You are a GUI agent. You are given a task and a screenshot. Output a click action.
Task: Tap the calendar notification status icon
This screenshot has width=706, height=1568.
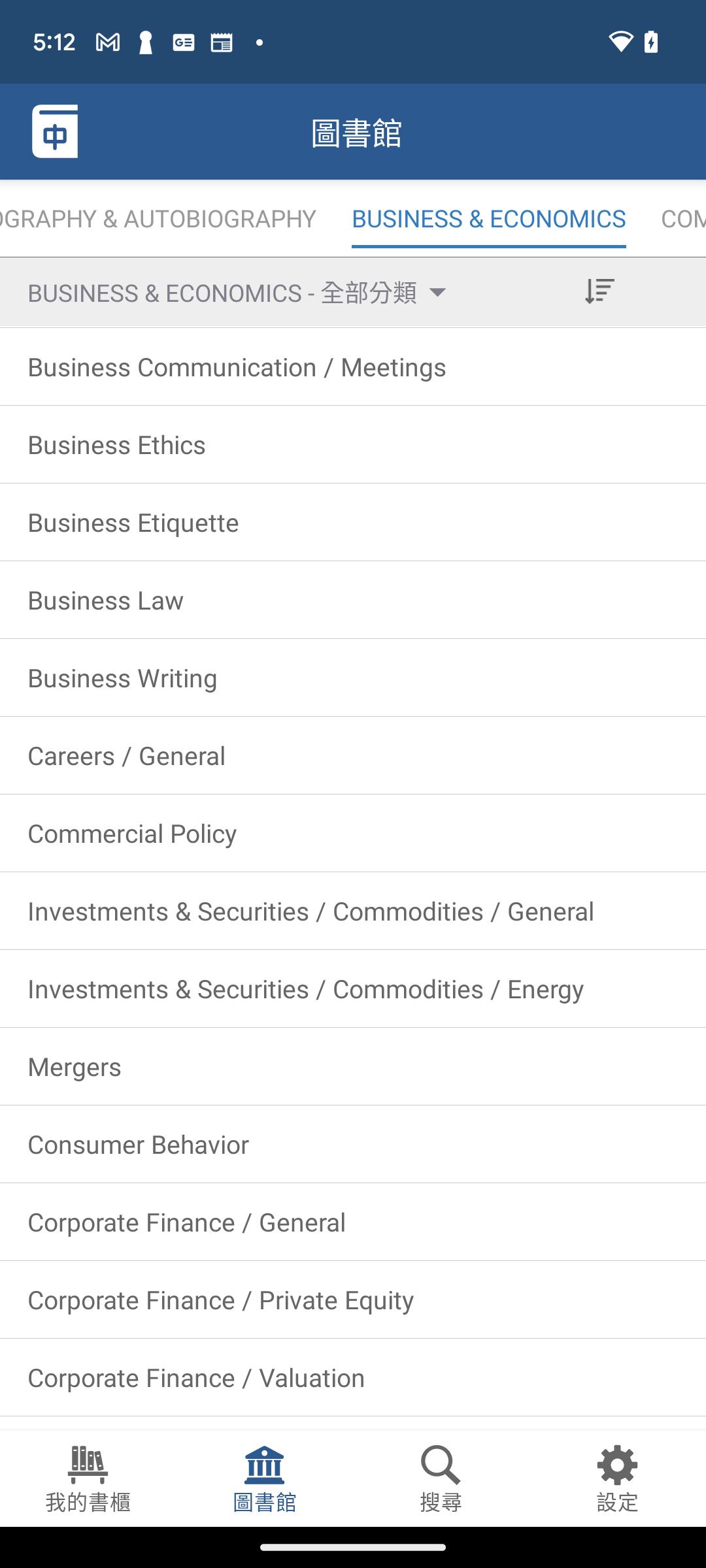pos(222,43)
